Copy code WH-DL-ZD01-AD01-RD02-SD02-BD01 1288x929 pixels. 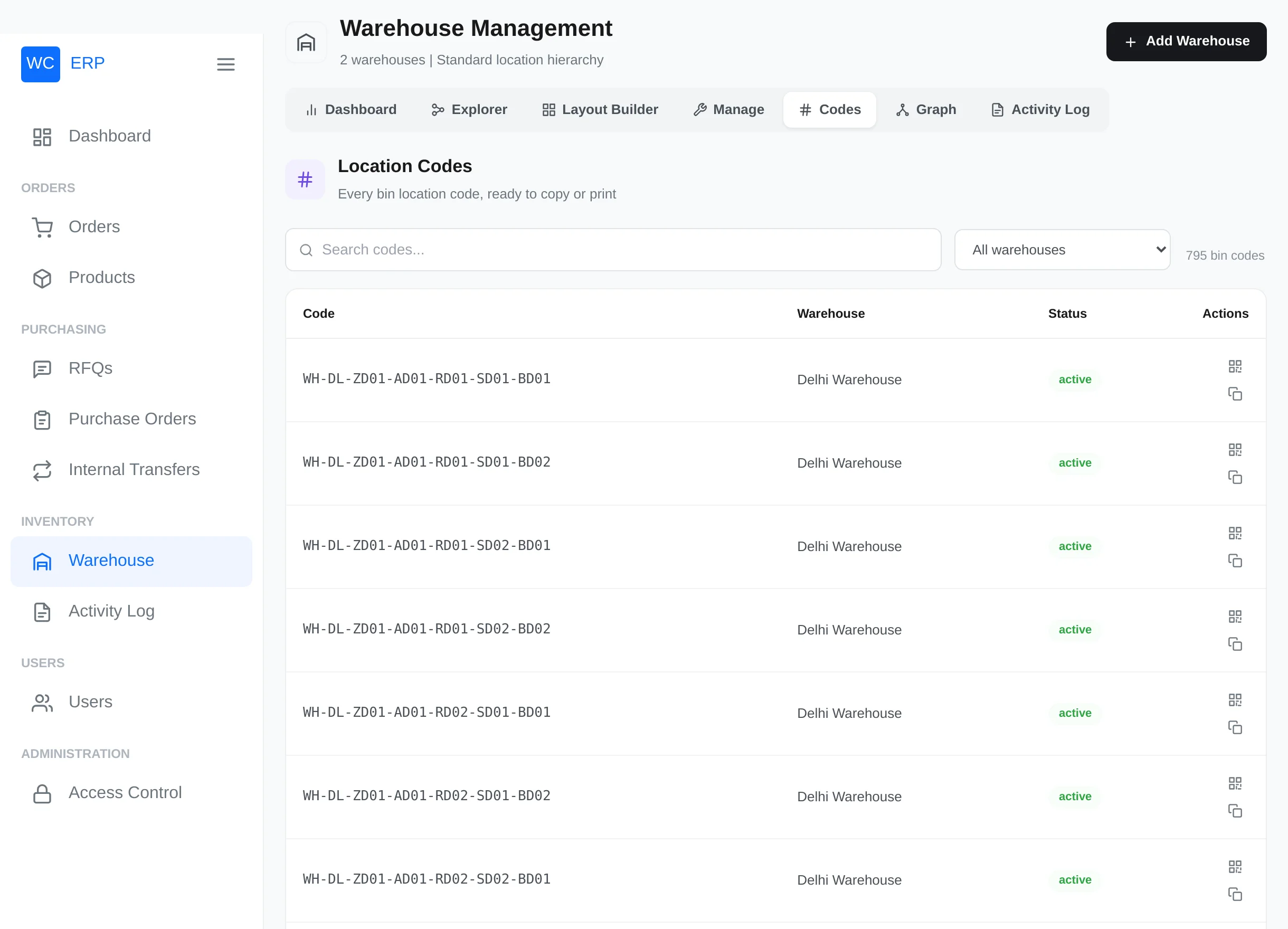[1235, 895]
